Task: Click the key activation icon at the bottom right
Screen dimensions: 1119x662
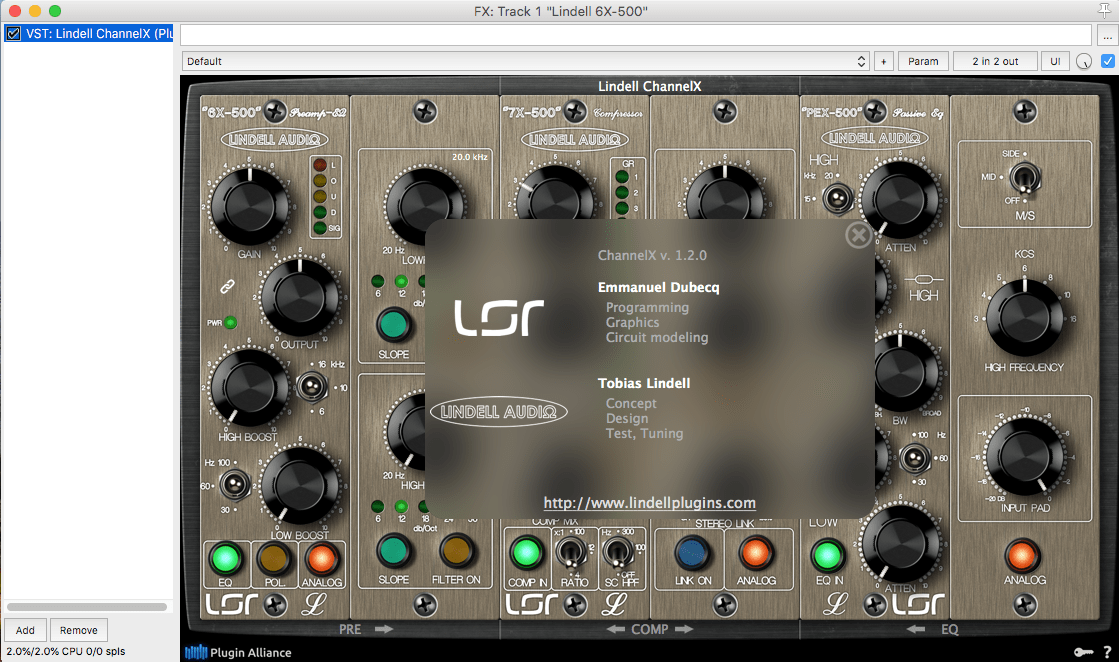Action: click(x=1083, y=652)
